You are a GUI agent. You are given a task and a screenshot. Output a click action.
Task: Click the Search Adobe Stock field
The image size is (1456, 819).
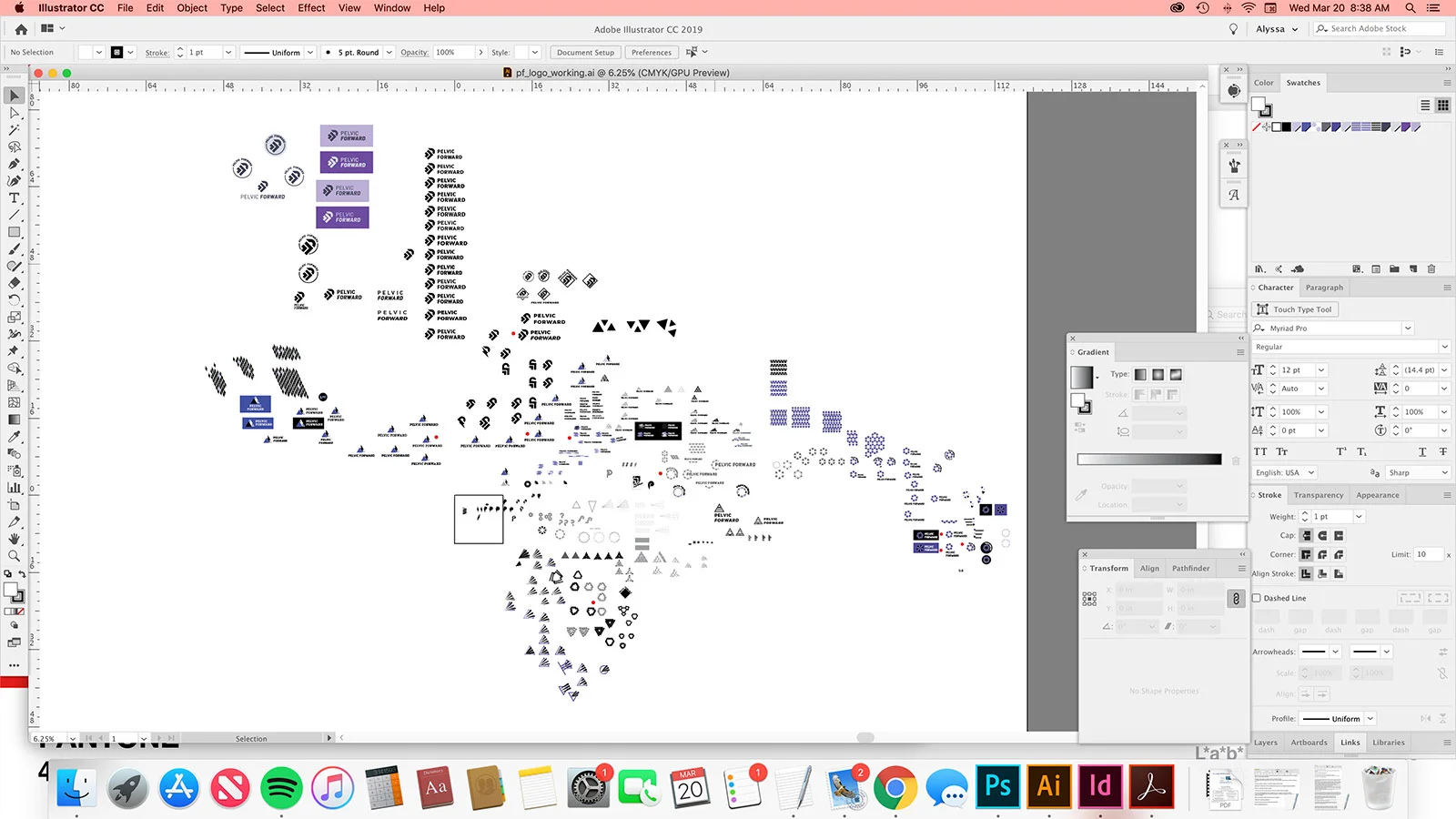(x=1380, y=29)
